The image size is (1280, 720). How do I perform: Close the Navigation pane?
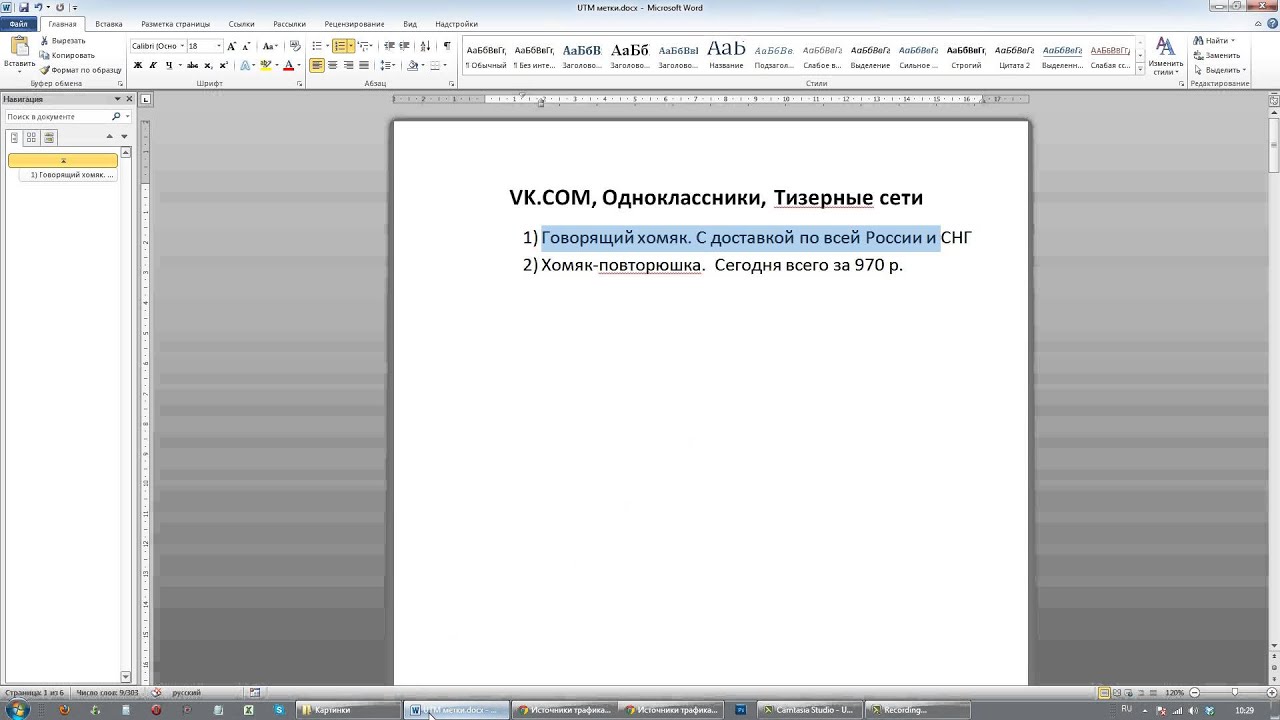click(x=129, y=99)
